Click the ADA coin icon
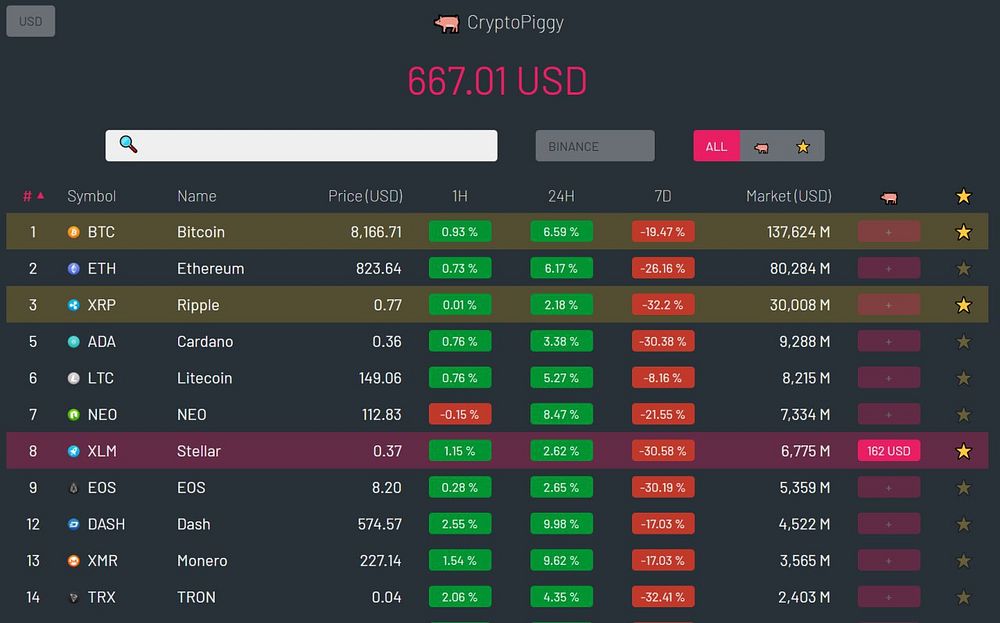The width and height of the screenshot is (1000, 623). pyautogui.click(x=74, y=342)
